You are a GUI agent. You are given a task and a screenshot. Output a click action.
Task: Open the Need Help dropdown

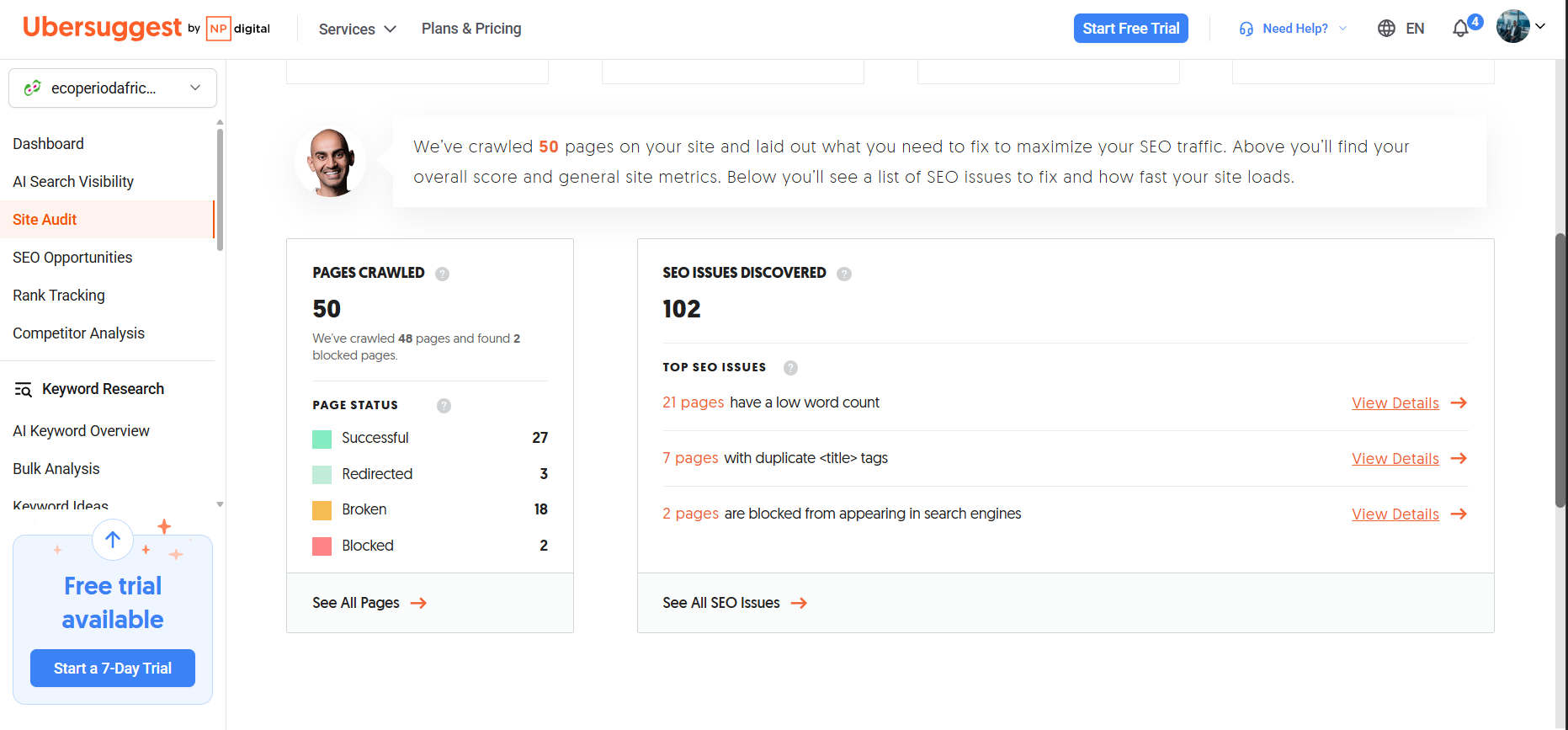[1294, 29]
